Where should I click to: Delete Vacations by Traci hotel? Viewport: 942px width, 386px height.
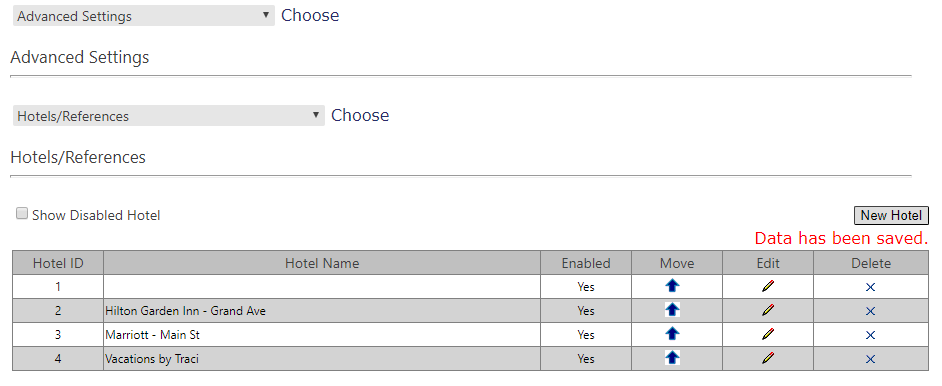(870, 359)
